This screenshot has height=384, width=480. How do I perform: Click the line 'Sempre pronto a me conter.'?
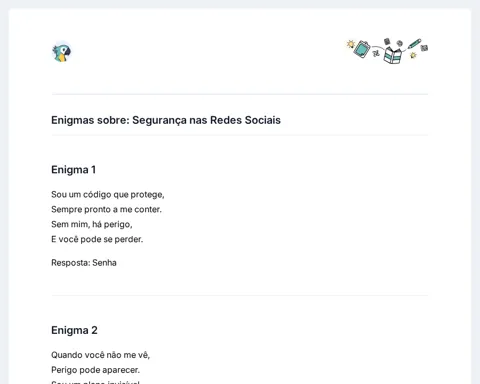click(x=106, y=209)
